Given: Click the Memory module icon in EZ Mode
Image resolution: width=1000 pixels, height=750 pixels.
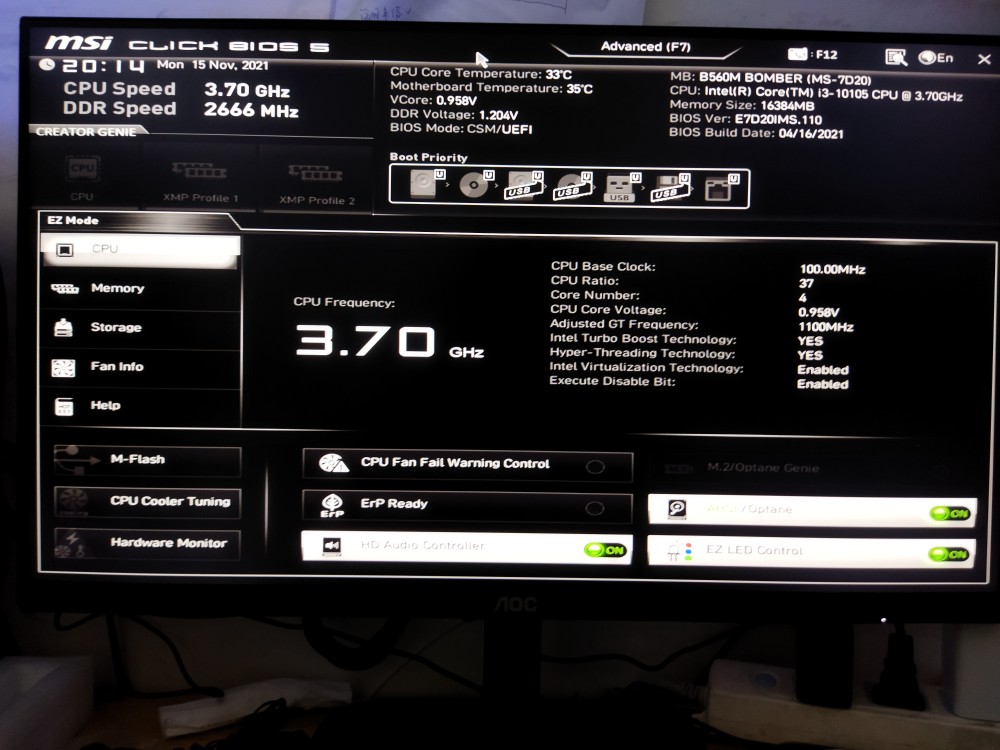Looking at the screenshot, I should (64, 289).
